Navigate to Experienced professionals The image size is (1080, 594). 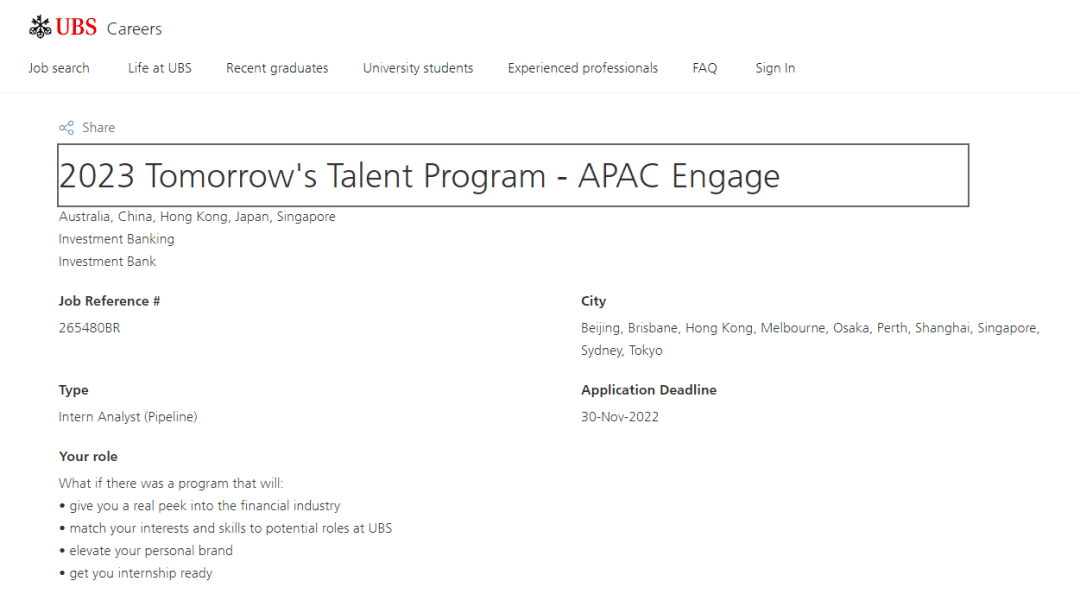point(583,68)
